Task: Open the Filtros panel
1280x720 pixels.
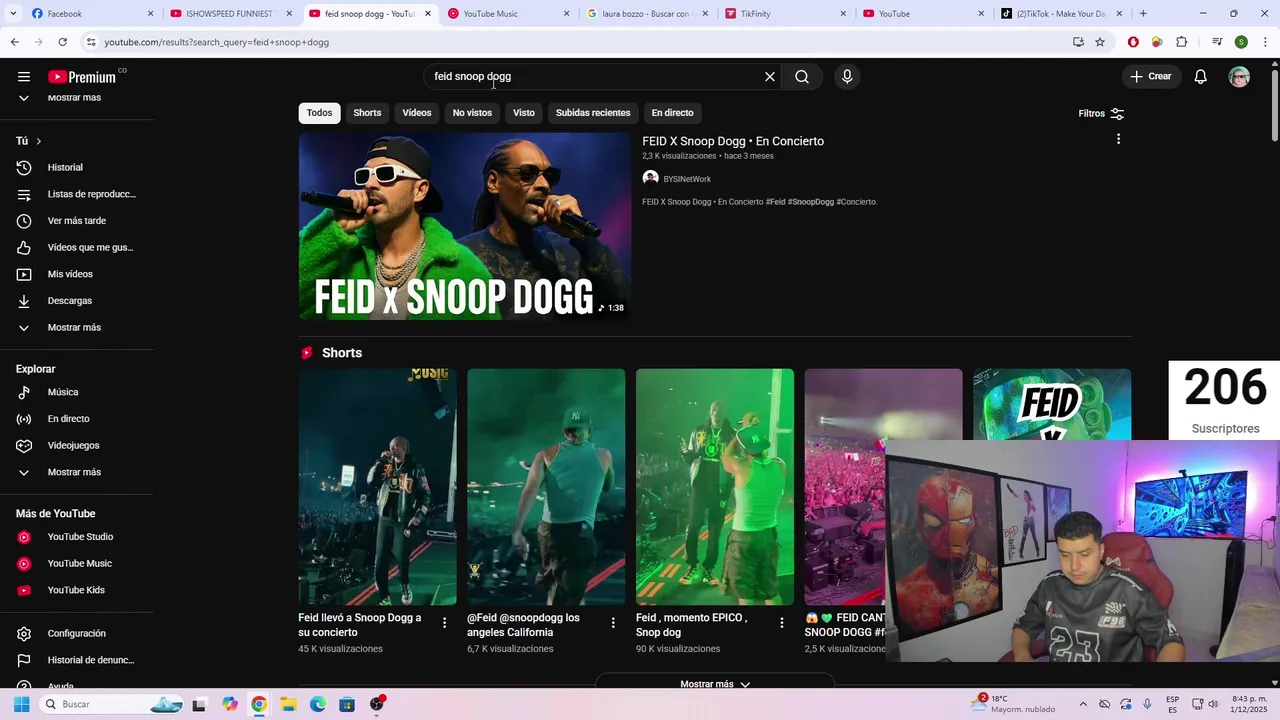Action: [1101, 114]
